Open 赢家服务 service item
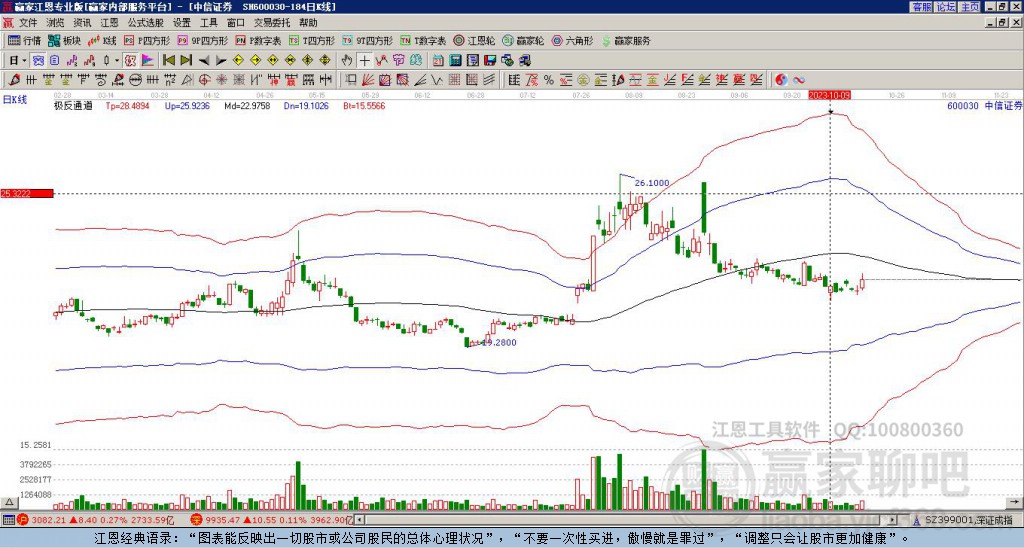Image resolution: width=1024 pixels, height=548 pixels. 626,40
